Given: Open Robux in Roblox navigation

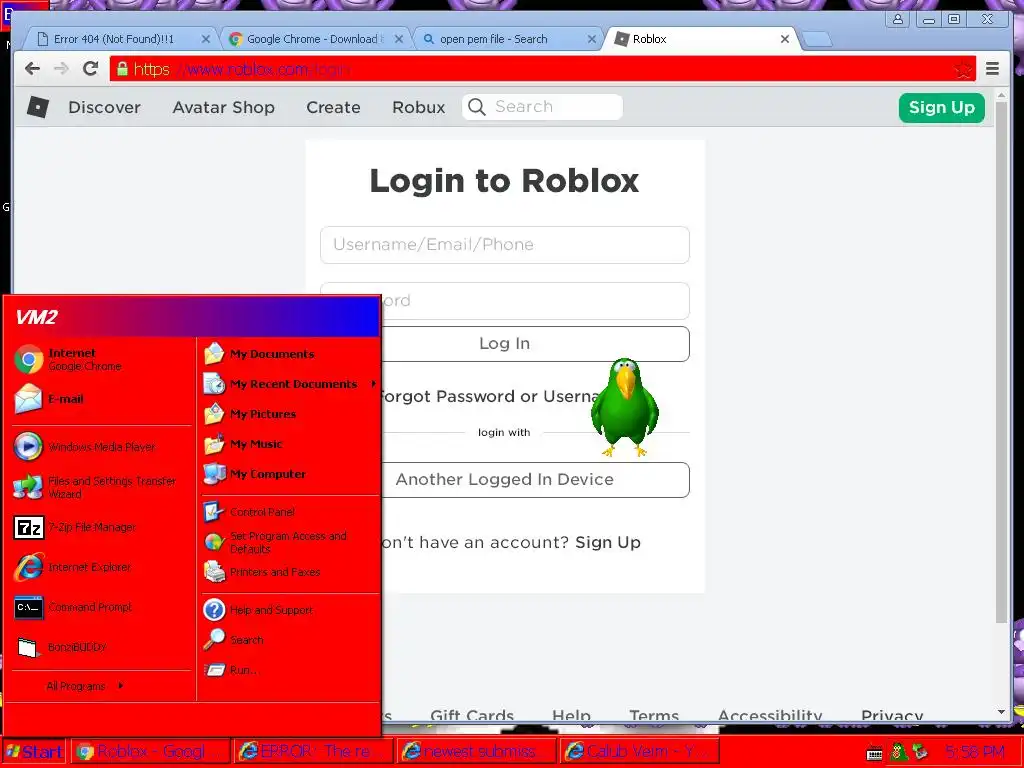Looking at the screenshot, I should [419, 107].
